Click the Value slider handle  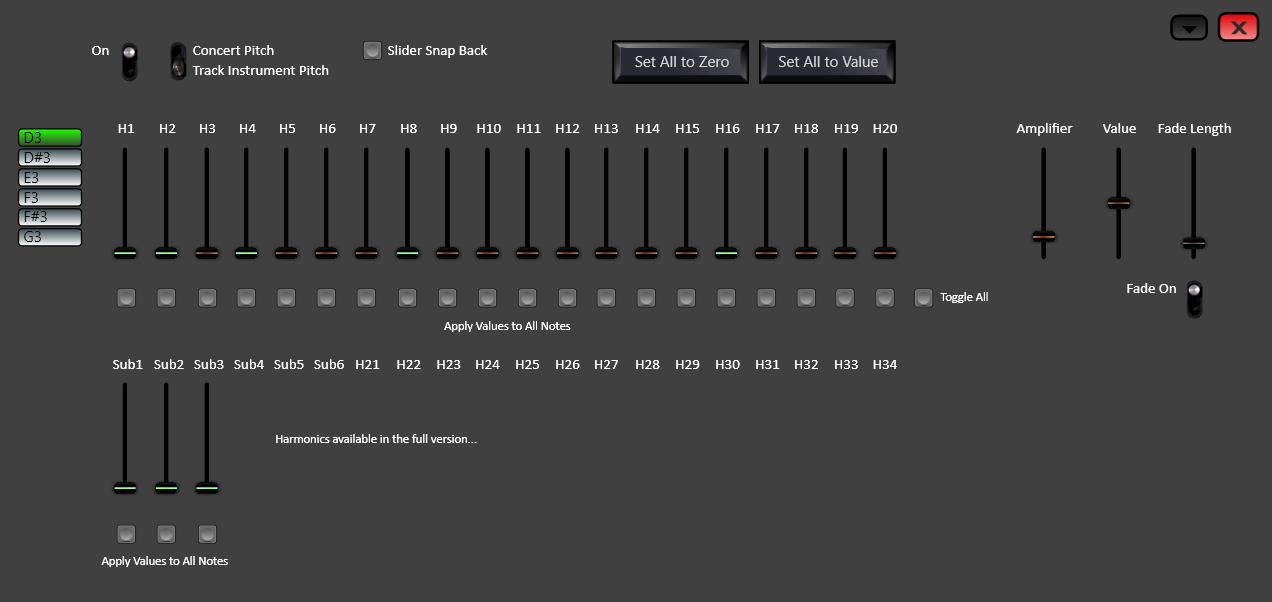coord(1118,203)
